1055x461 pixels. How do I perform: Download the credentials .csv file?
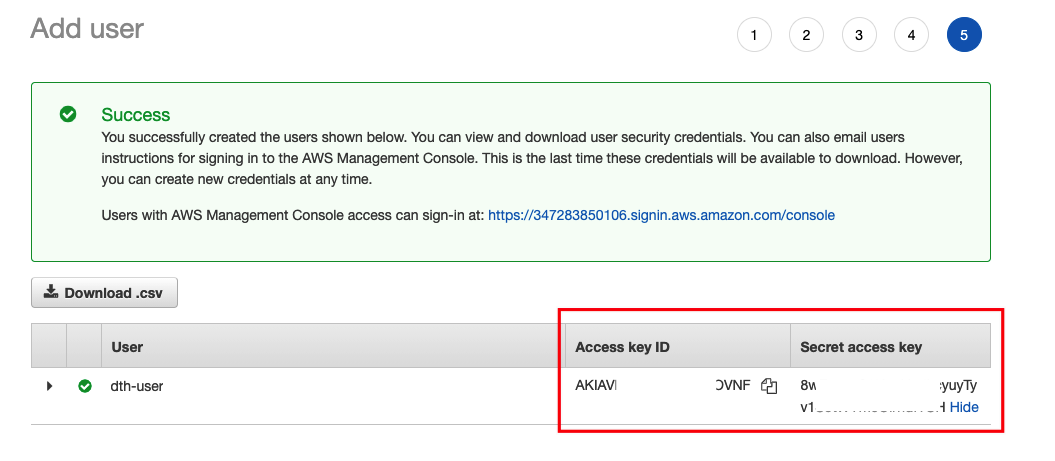point(105,293)
